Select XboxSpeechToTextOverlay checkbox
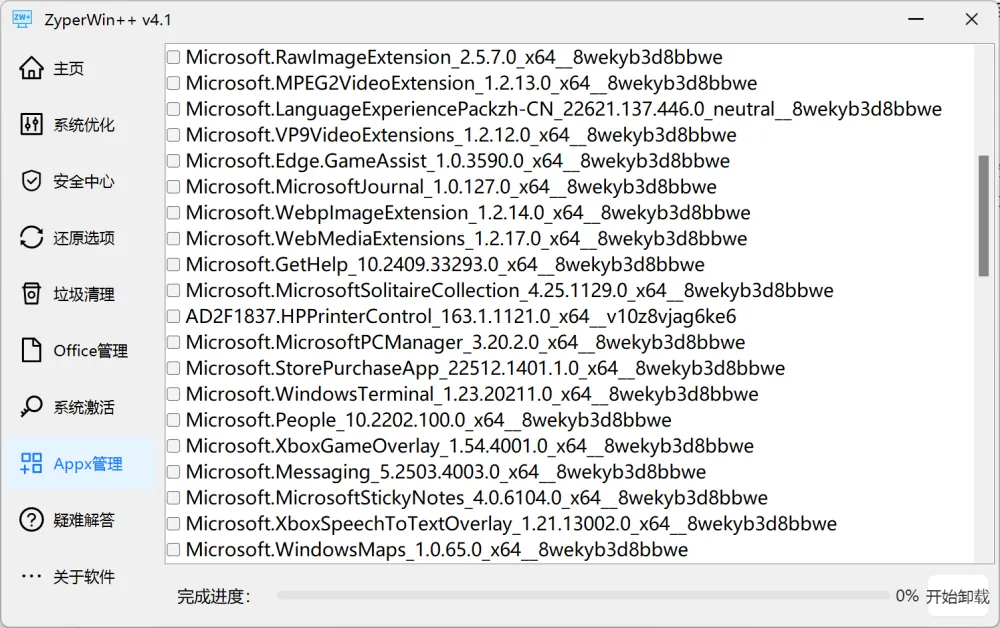 (173, 524)
